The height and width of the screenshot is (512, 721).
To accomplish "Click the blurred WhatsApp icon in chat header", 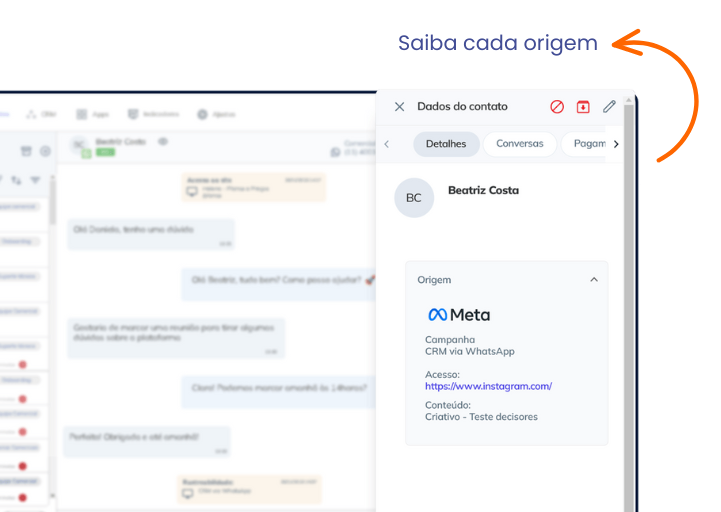I will 336,152.
